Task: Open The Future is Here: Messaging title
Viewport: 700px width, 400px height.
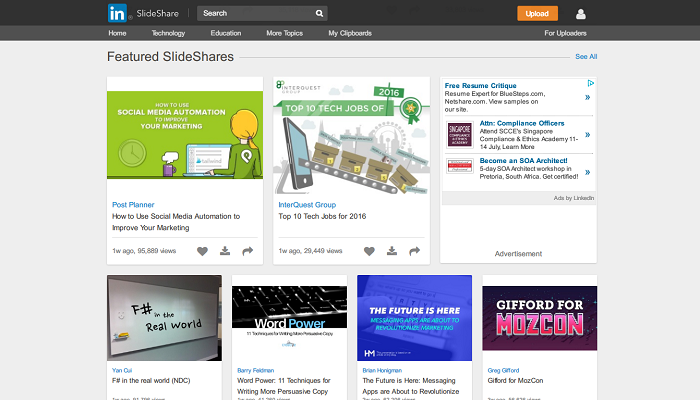Action: [411, 386]
